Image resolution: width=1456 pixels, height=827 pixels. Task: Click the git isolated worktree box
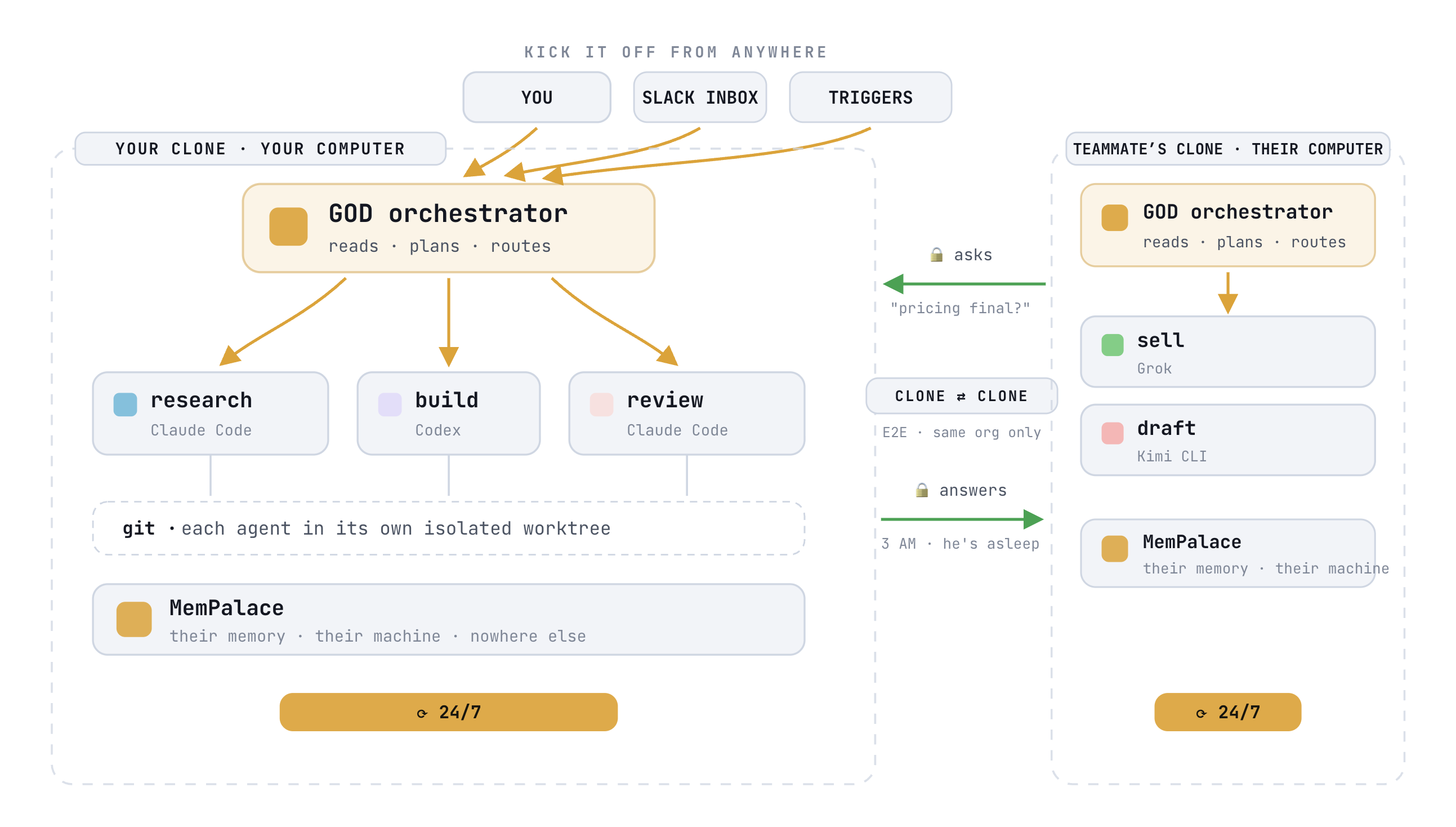click(448, 528)
